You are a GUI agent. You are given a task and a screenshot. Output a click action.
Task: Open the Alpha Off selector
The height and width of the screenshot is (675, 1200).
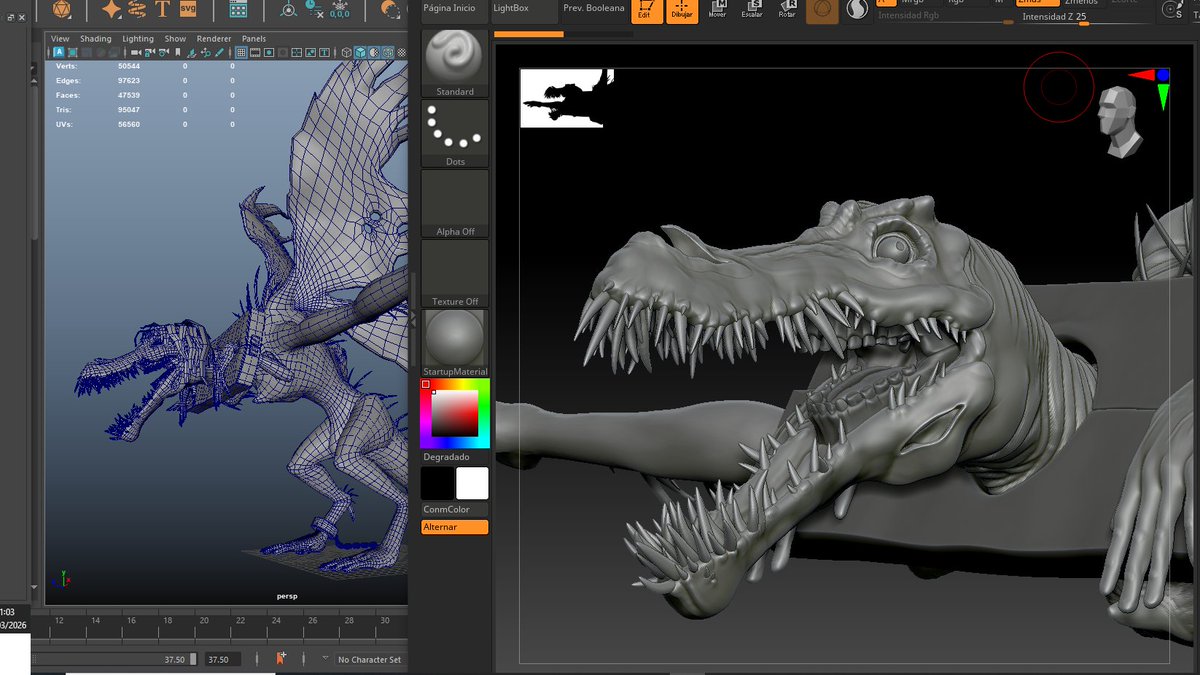tap(455, 203)
